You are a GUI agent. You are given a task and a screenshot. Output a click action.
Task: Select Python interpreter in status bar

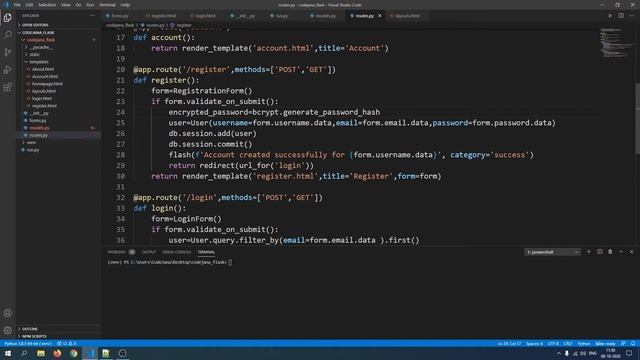click(28, 344)
